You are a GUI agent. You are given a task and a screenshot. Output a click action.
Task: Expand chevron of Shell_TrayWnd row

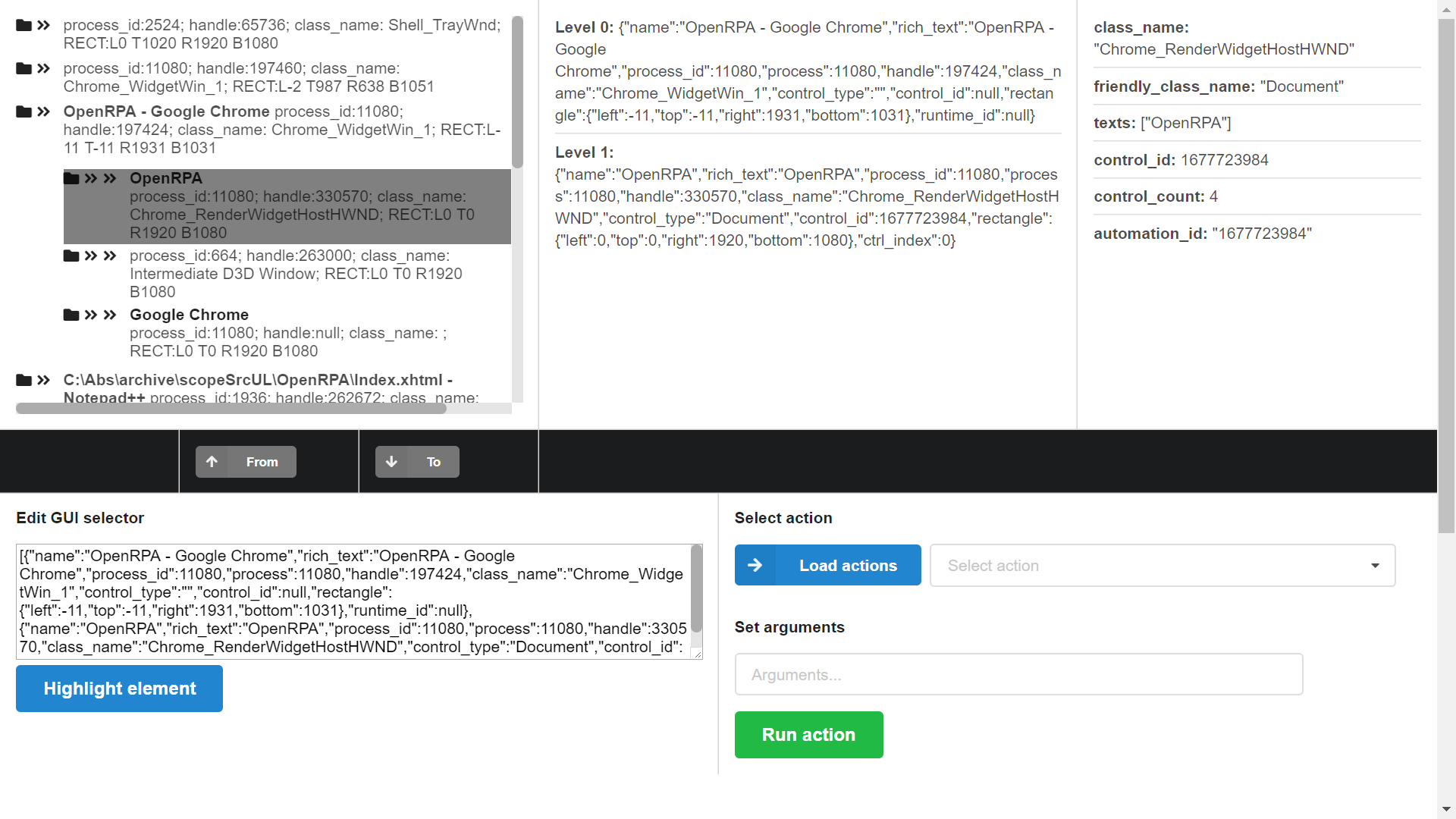click(44, 25)
